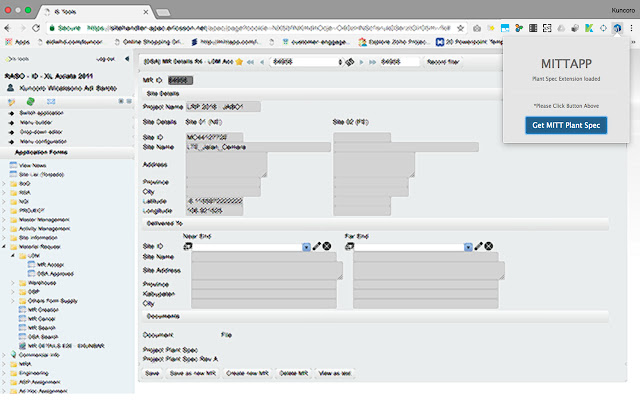The height and width of the screenshot is (400, 640).
Task: Select the ASP Assignment folder
Action: (x=39, y=382)
